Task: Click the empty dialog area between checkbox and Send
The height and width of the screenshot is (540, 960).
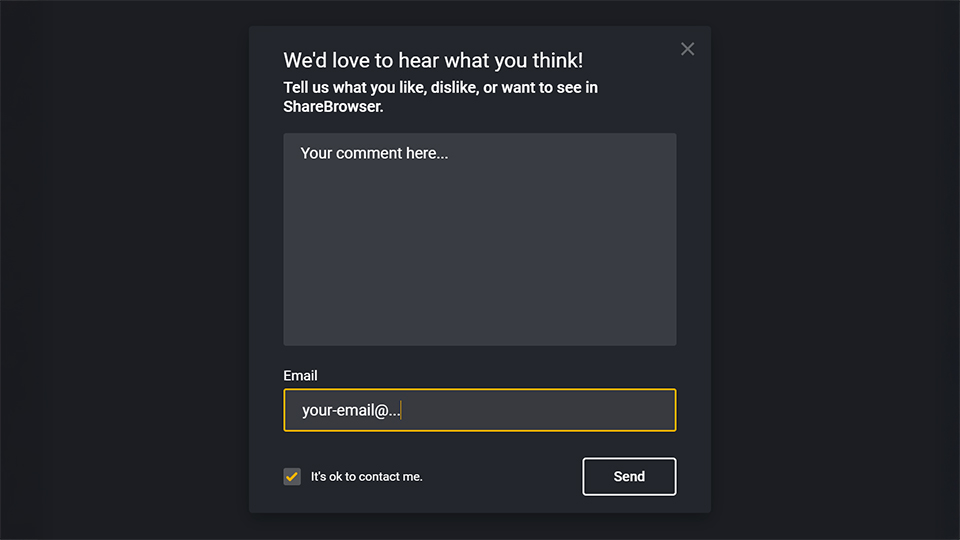Action: click(x=502, y=476)
